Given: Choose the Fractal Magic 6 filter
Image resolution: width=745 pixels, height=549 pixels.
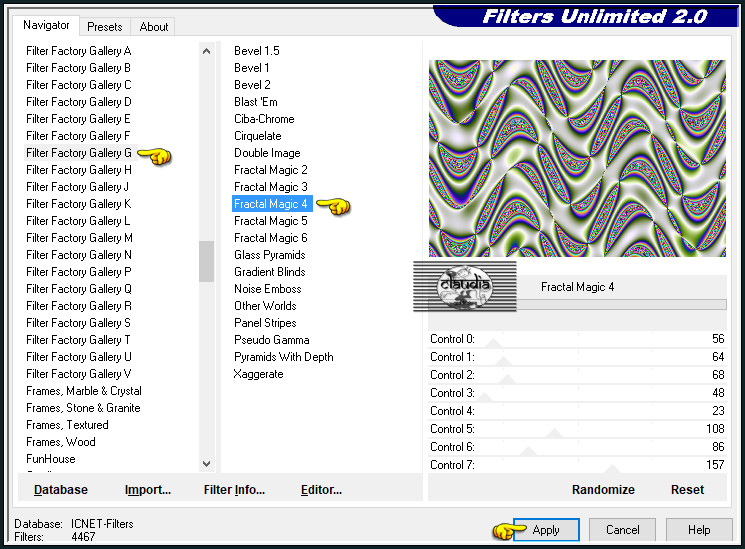Looking at the screenshot, I should point(271,238).
